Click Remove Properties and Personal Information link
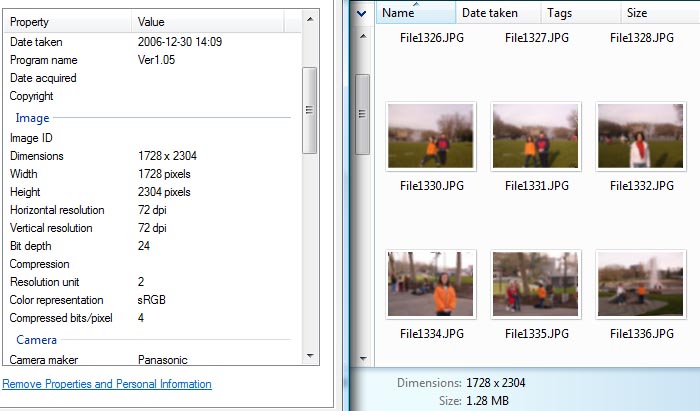The height and width of the screenshot is (411, 700). tap(107, 384)
